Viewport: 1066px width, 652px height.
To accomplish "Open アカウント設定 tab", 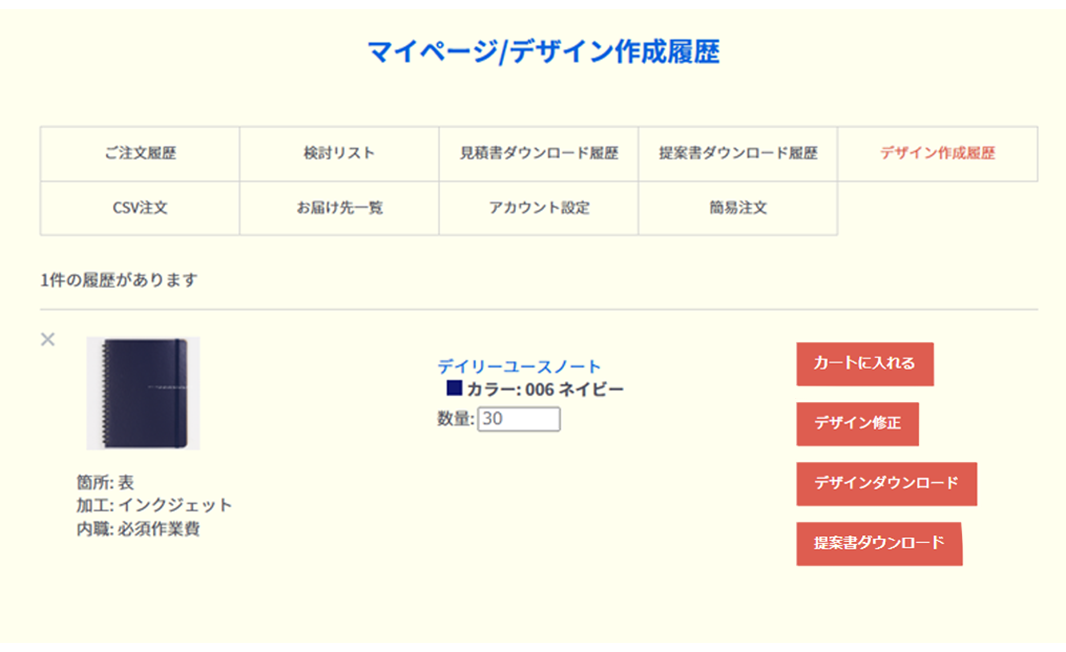I will [x=538, y=208].
